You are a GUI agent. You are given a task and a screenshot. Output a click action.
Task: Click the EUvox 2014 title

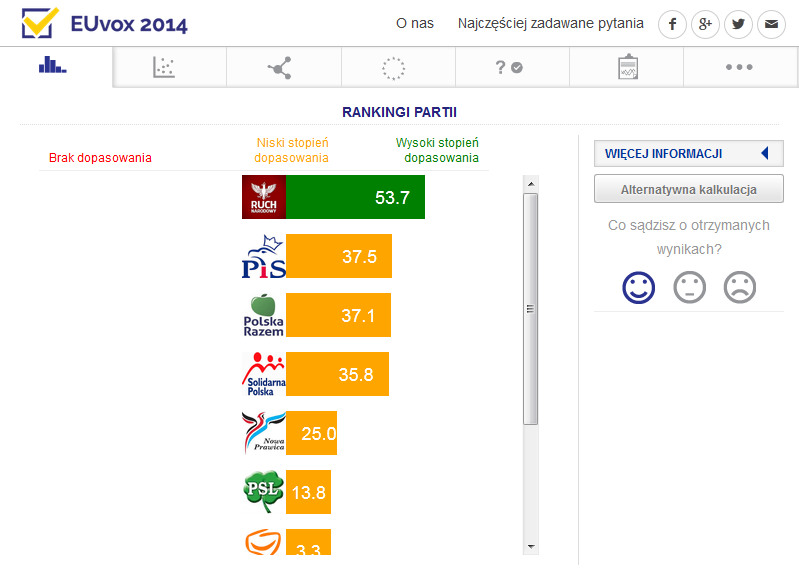click(x=129, y=24)
